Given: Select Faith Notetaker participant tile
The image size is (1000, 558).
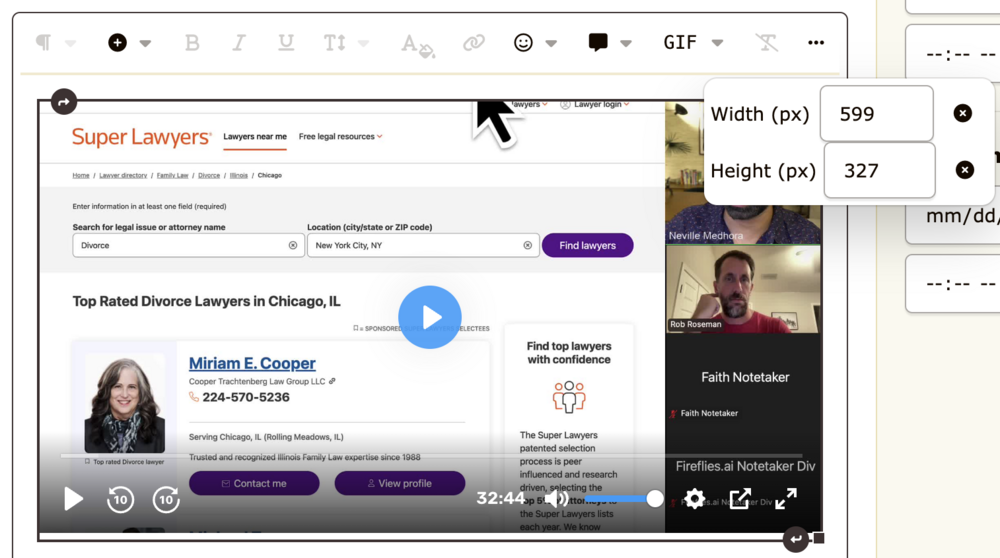Looking at the screenshot, I should pos(743,378).
